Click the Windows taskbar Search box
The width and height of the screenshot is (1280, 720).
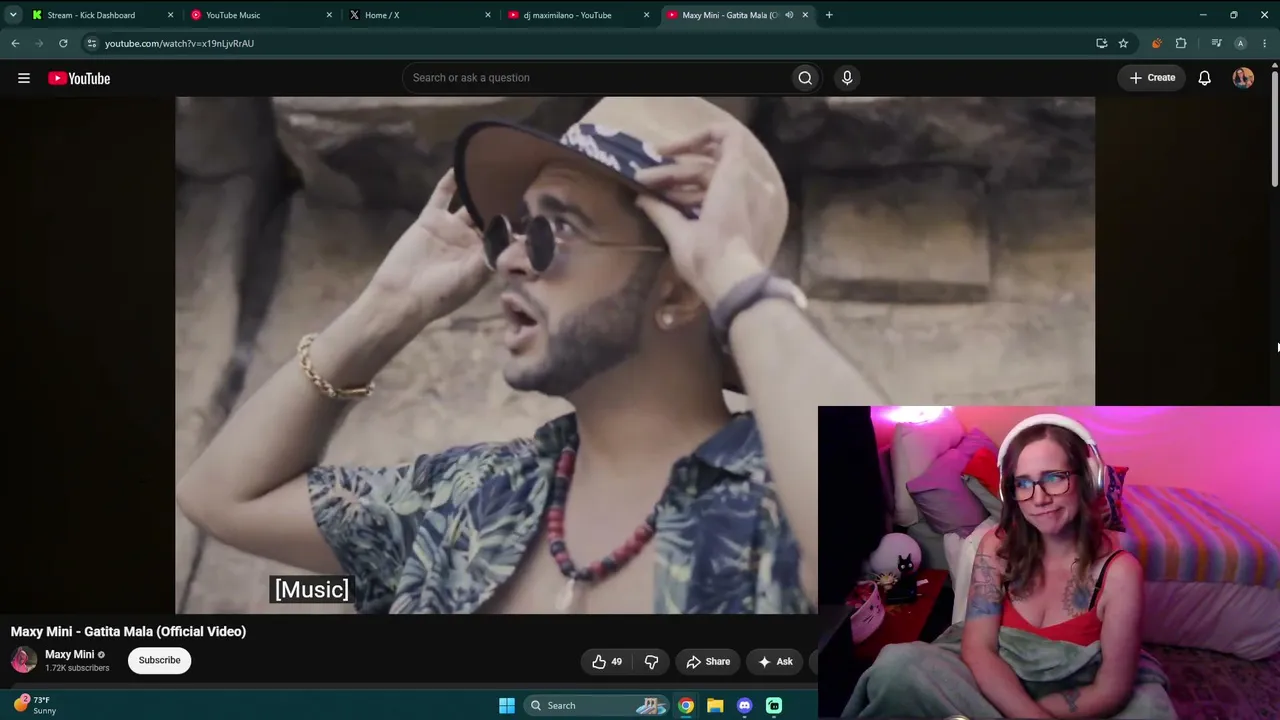coord(596,705)
